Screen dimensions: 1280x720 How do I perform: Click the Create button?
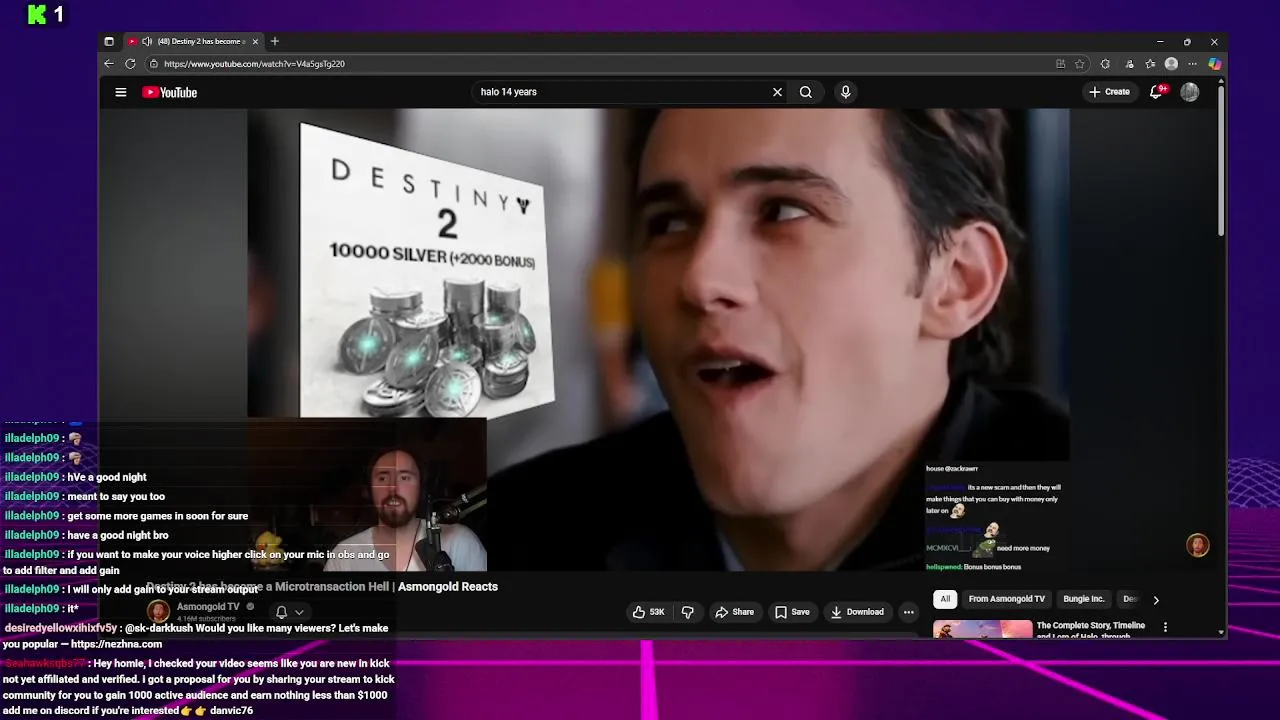click(x=1110, y=92)
